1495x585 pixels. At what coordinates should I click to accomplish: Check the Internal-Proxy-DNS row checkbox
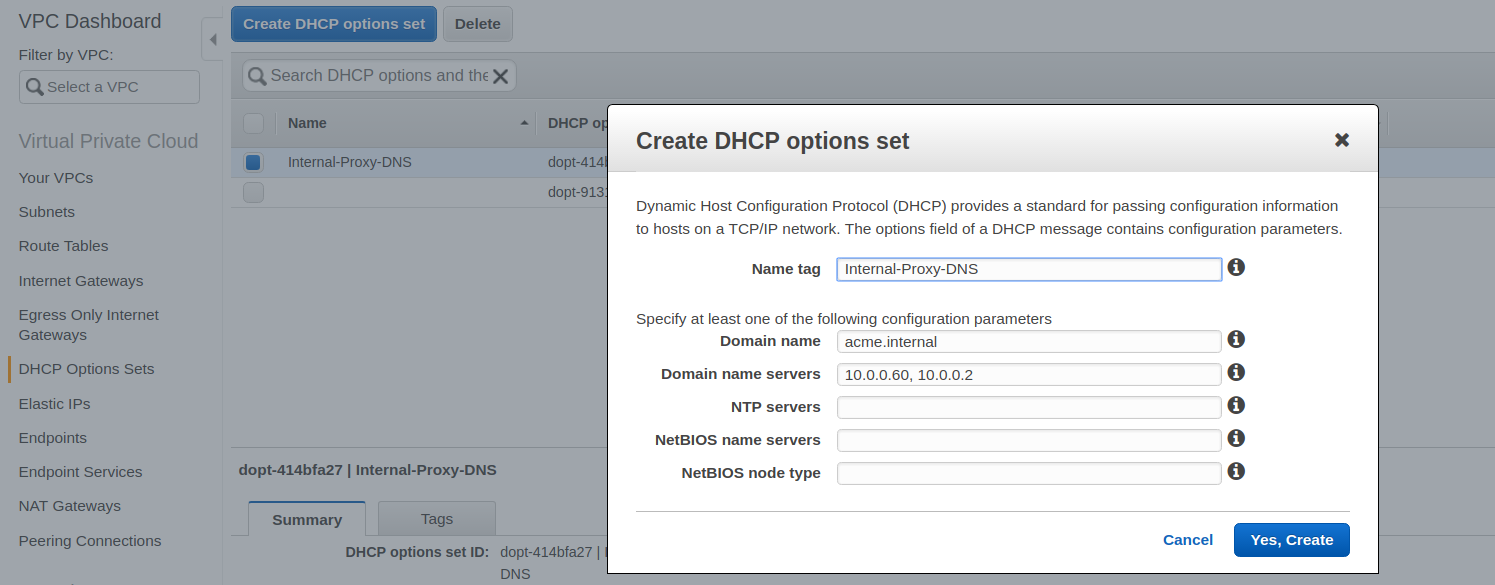pos(253,161)
